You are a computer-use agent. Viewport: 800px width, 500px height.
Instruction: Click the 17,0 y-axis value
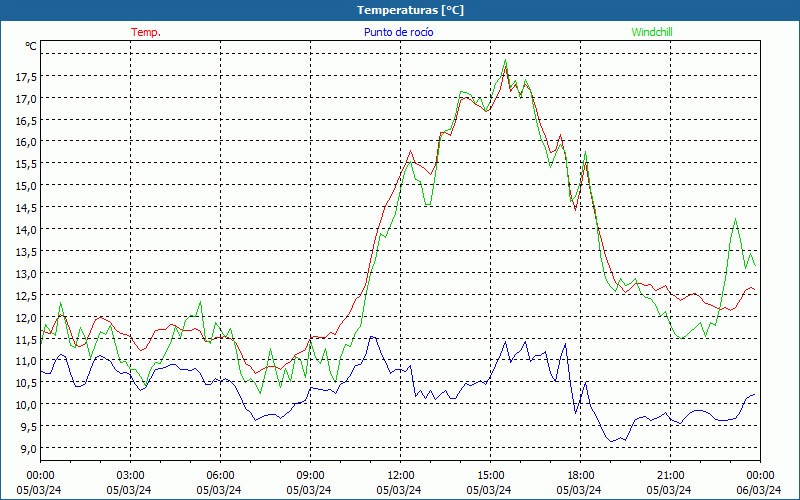click(x=26, y=98)
